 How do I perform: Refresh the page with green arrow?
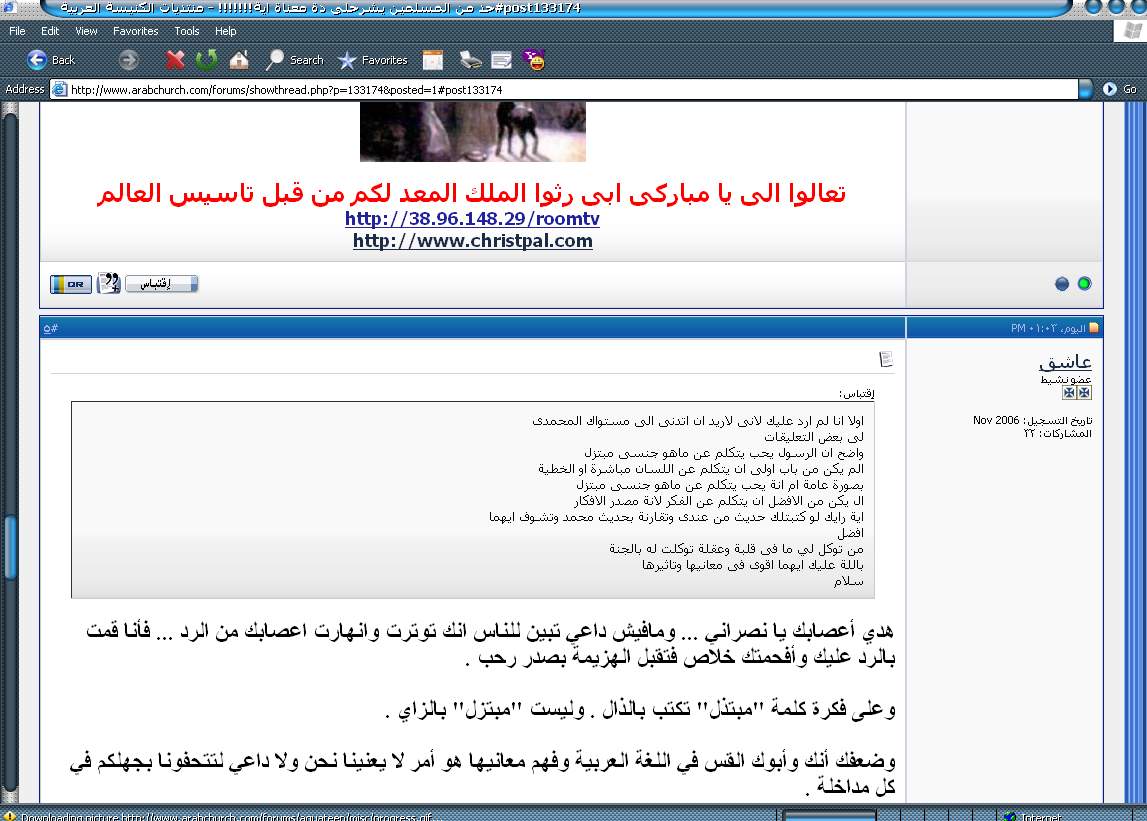[206, 60]
